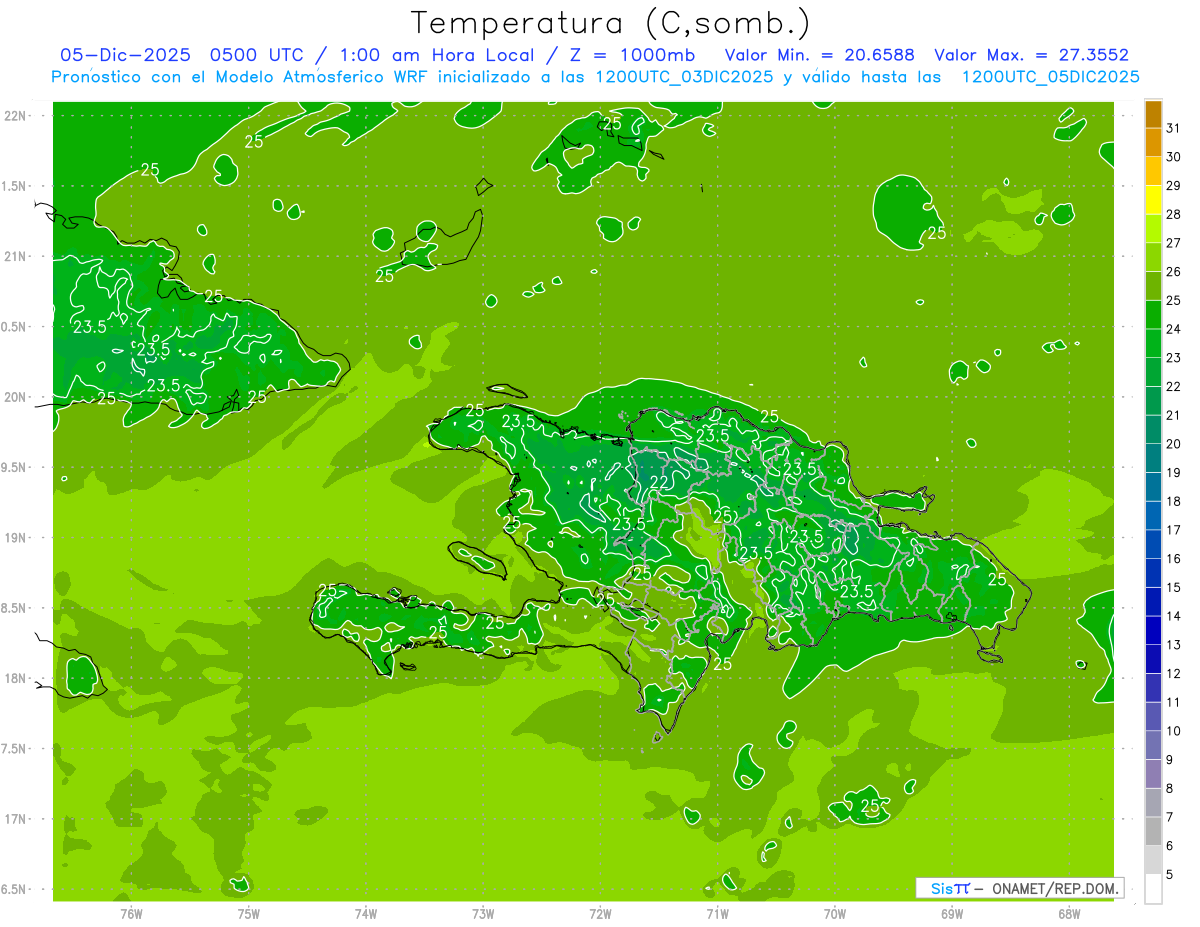
Task: Click the latitude axis label '22N'
Action: point(16,116)
